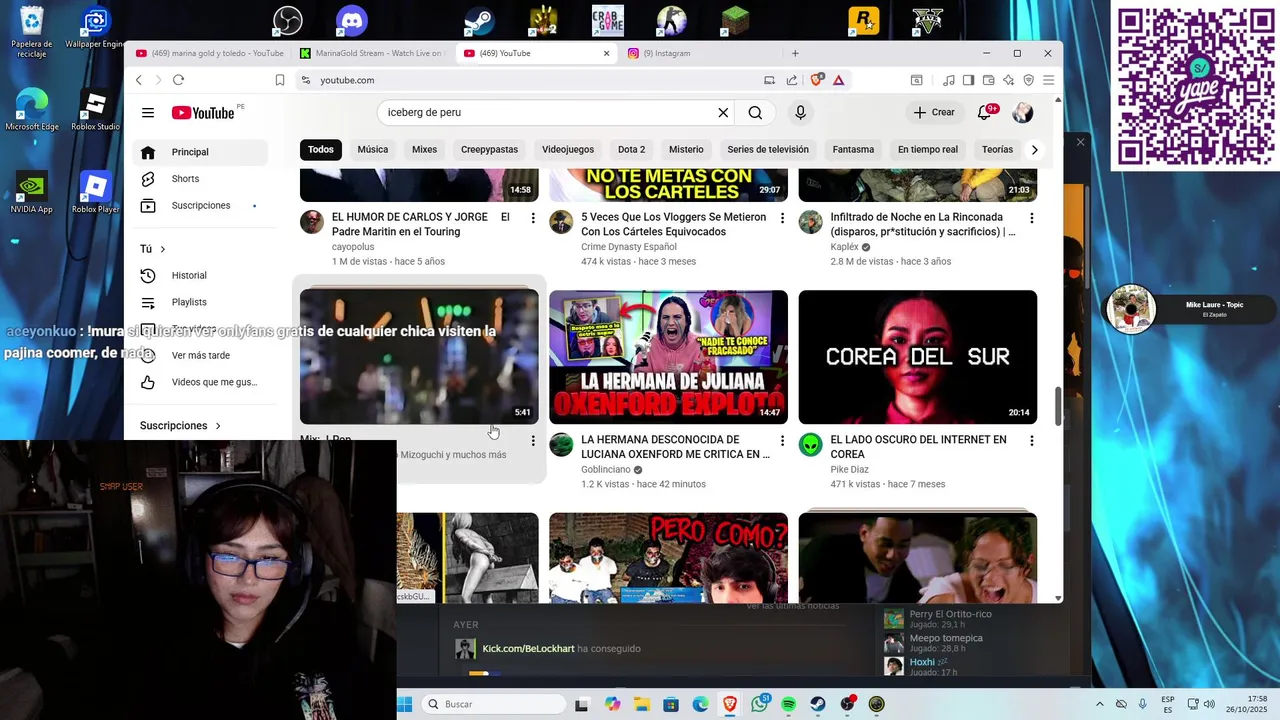Open the Windows Start button
Viewport: 1280px width, 720px height.
404,704
